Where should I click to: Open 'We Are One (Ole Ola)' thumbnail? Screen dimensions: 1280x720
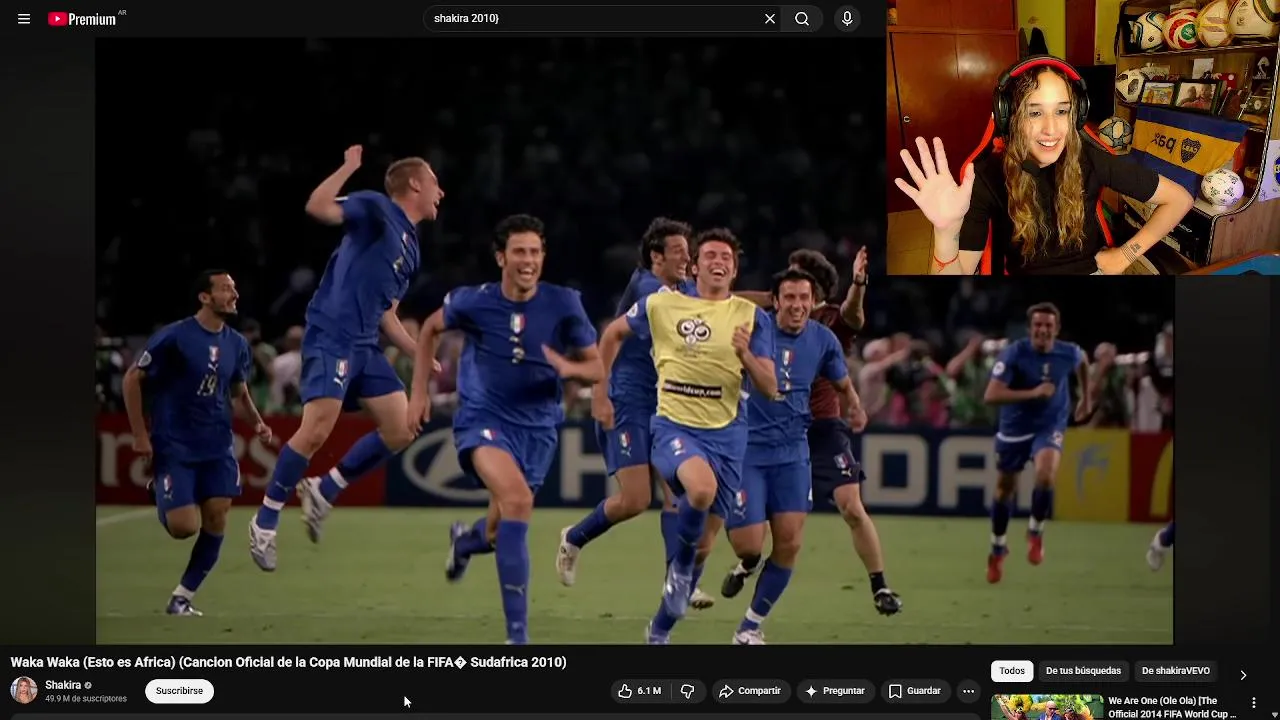(x=1047, y=707)
